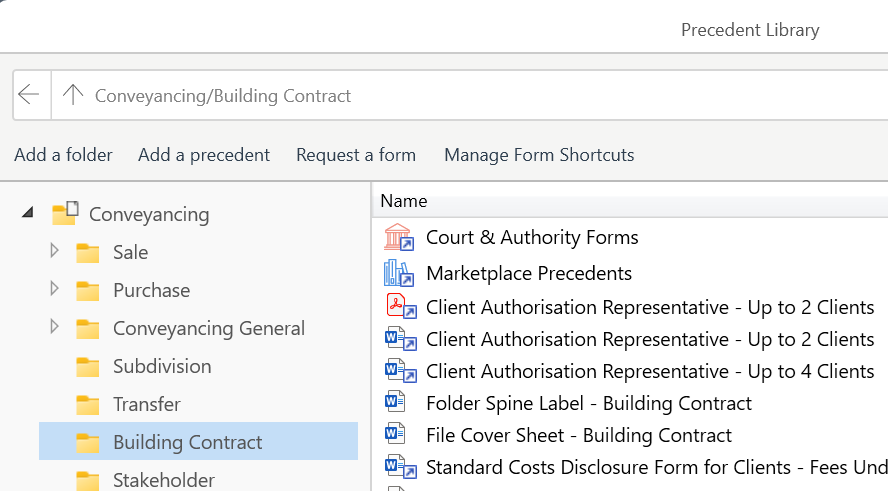Click Add a folder
888x491 pixels.
tap(63, 155)
